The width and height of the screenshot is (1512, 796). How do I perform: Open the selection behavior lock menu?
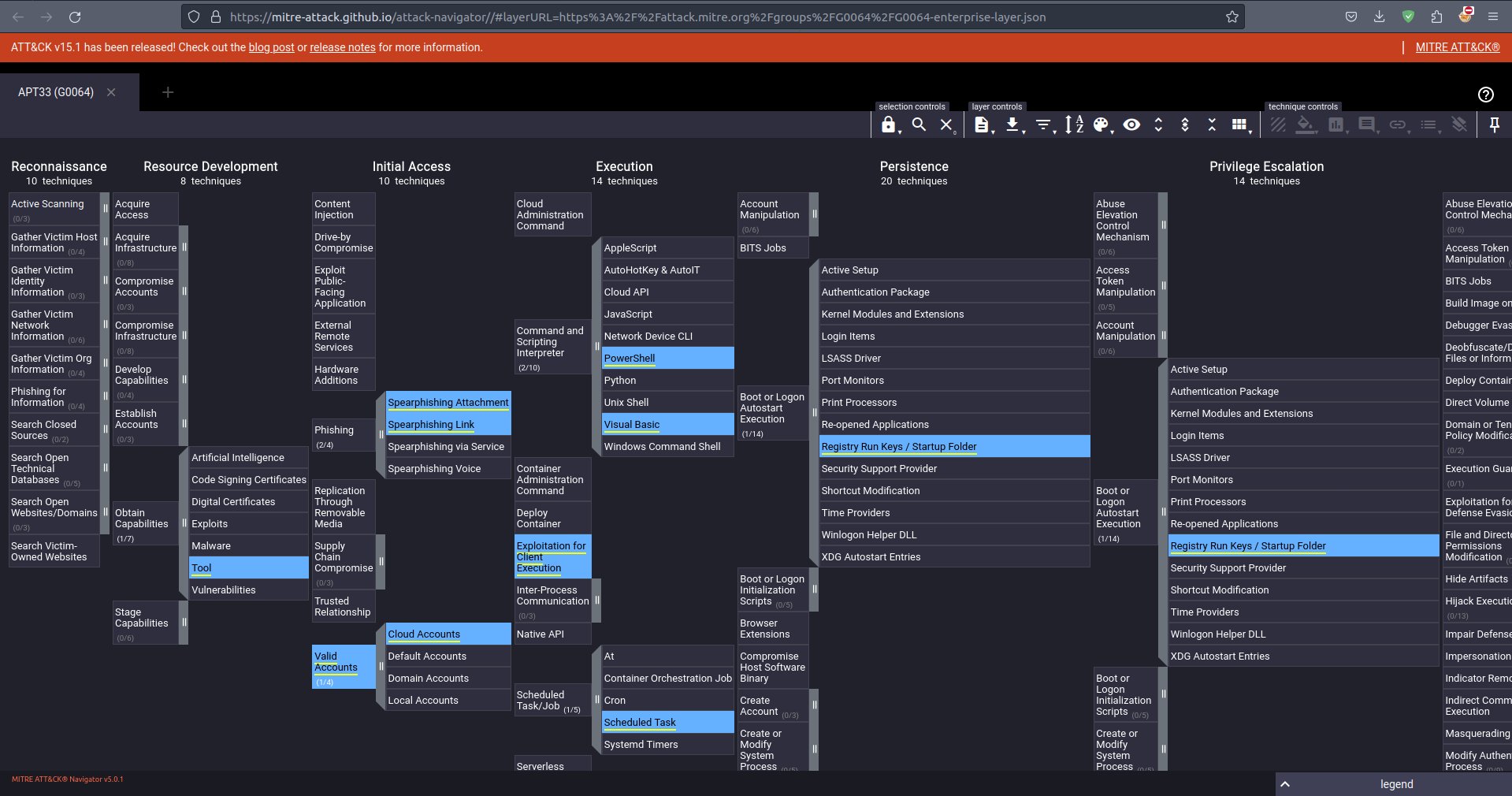coord(889,125)
